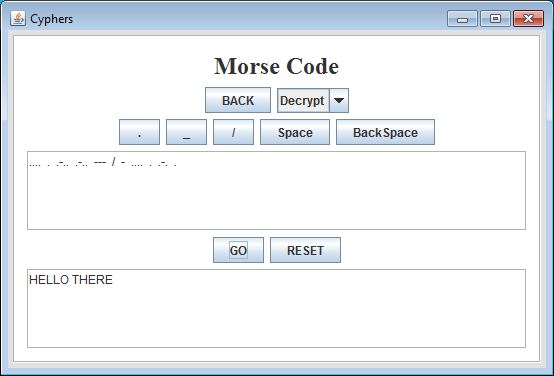
Task: Click the Java icon in title bar
Action: [18, 18]
